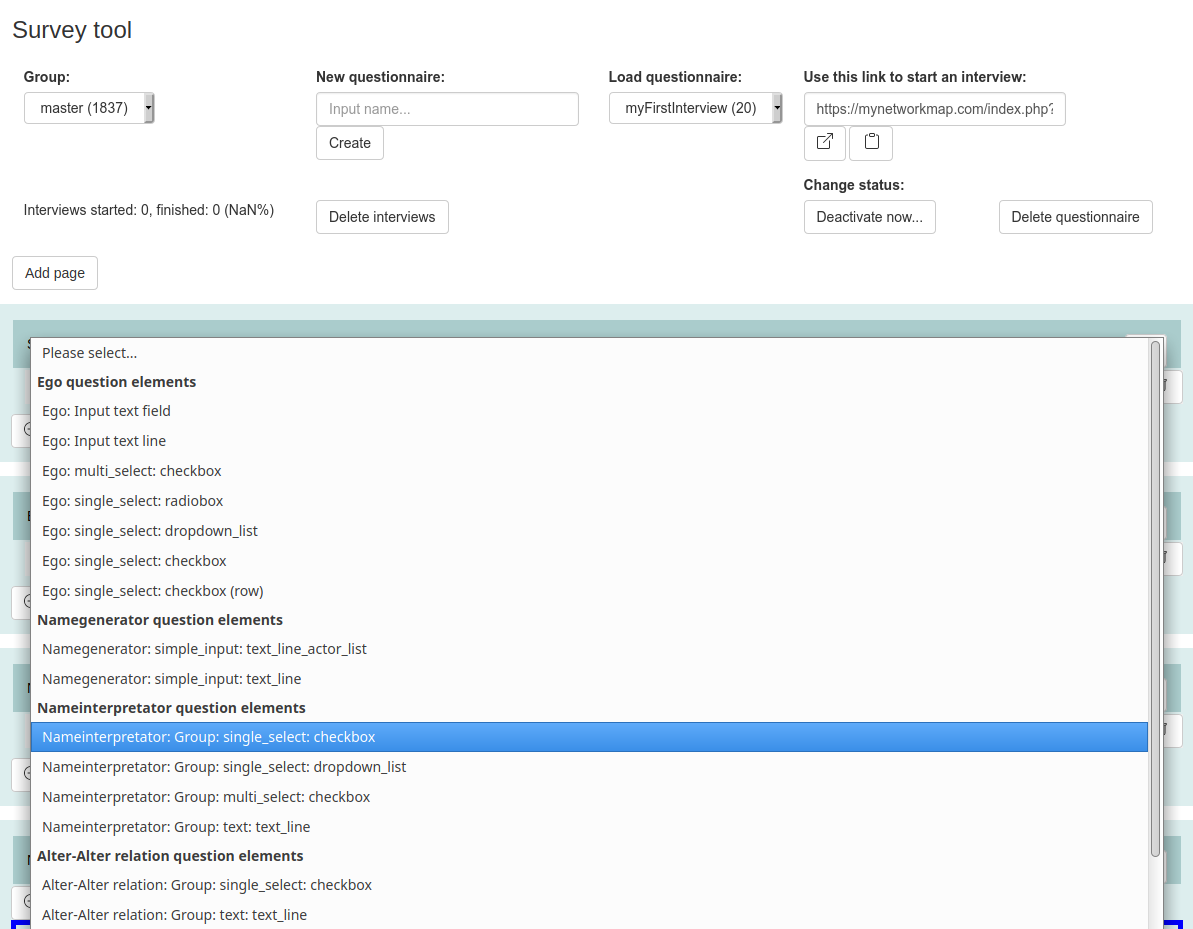The image size is (1193, 929).
Task: Click the 'Alter-Alter relation question elements' group header
Action: point(170,856)
